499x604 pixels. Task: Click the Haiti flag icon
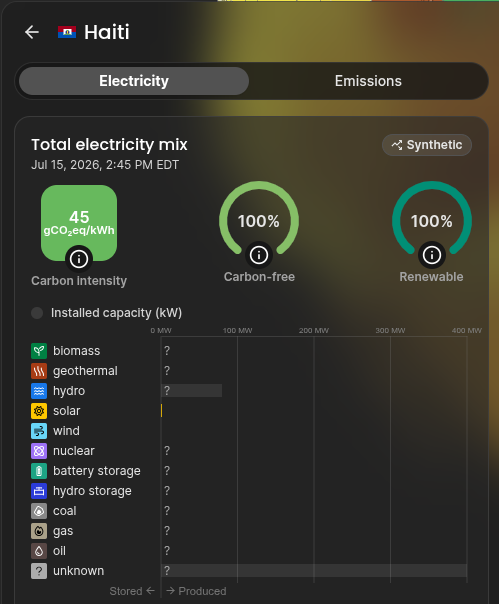tap(67, 32)
